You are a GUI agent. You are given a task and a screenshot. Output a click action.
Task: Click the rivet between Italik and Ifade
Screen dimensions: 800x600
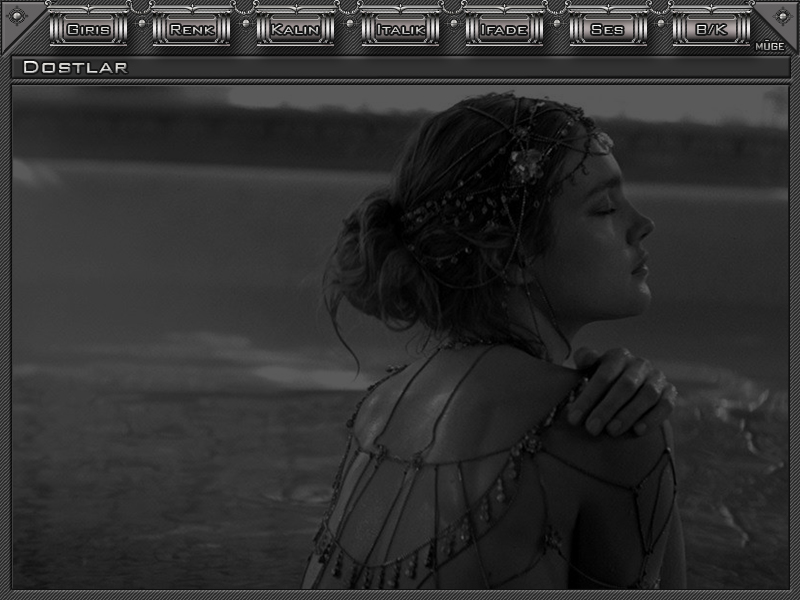(452, 22)
